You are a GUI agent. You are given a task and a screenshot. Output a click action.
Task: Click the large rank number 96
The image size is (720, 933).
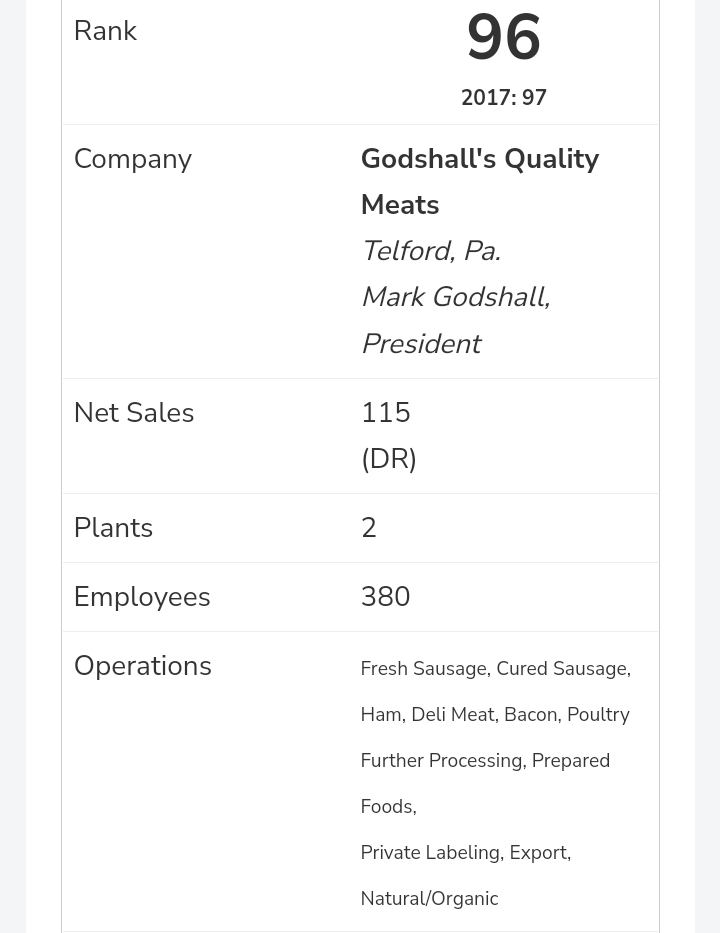(503, 38)
